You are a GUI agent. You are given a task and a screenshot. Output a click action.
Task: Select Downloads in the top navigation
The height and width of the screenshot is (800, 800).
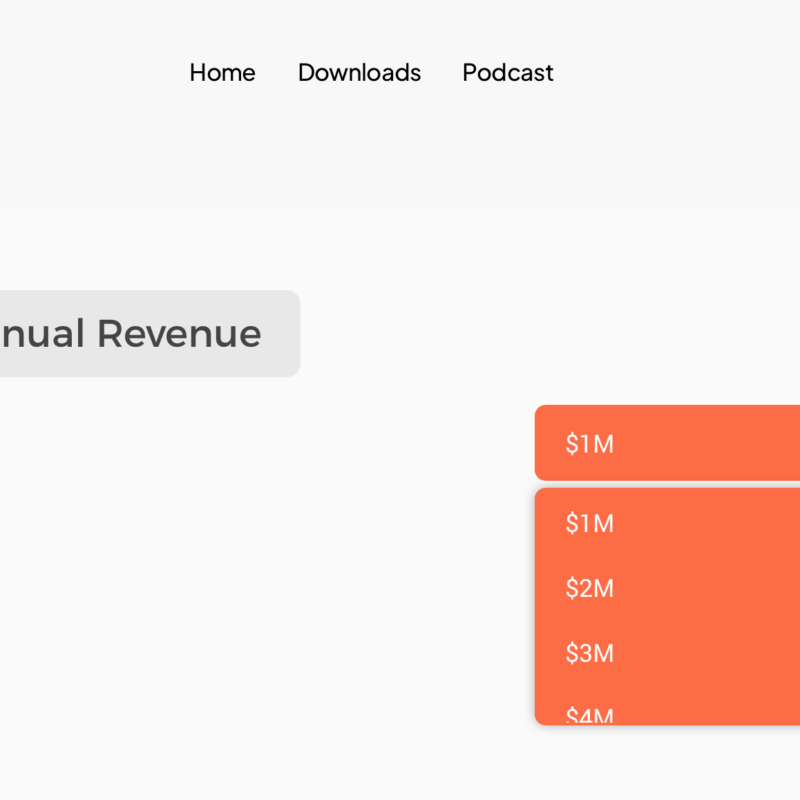click(x=359, y=73)
